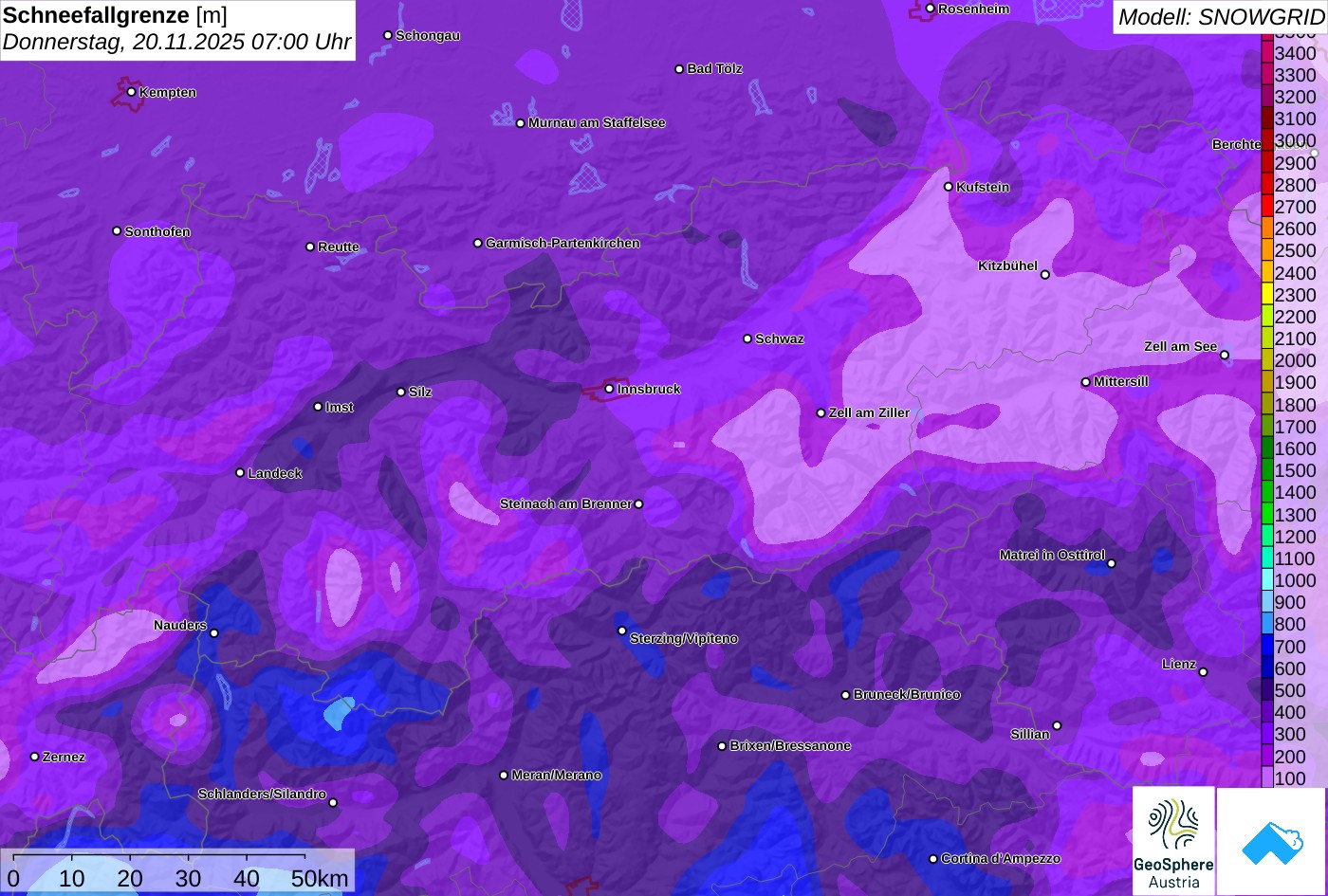1328x896 pixels.
Task: Click the legend value 3200
Action: point(1296,97)
